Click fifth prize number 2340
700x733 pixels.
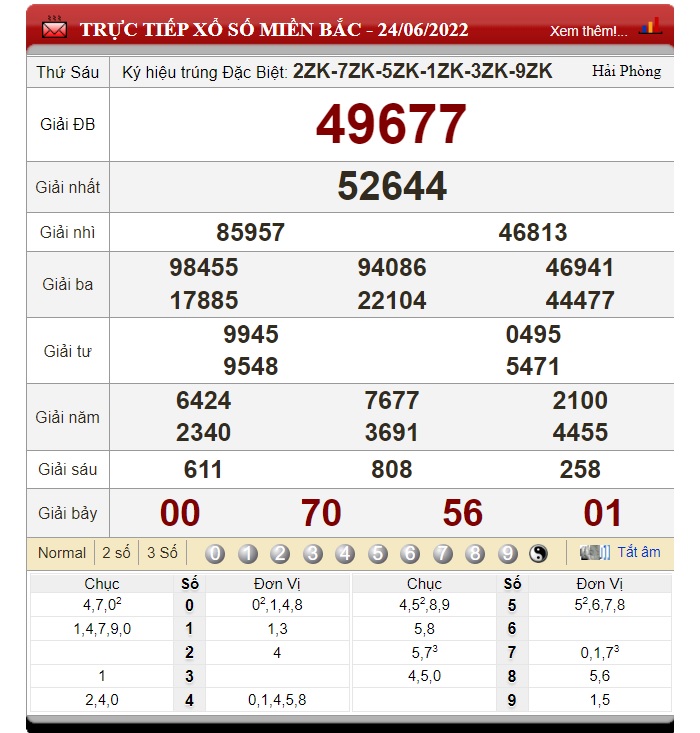203,432
